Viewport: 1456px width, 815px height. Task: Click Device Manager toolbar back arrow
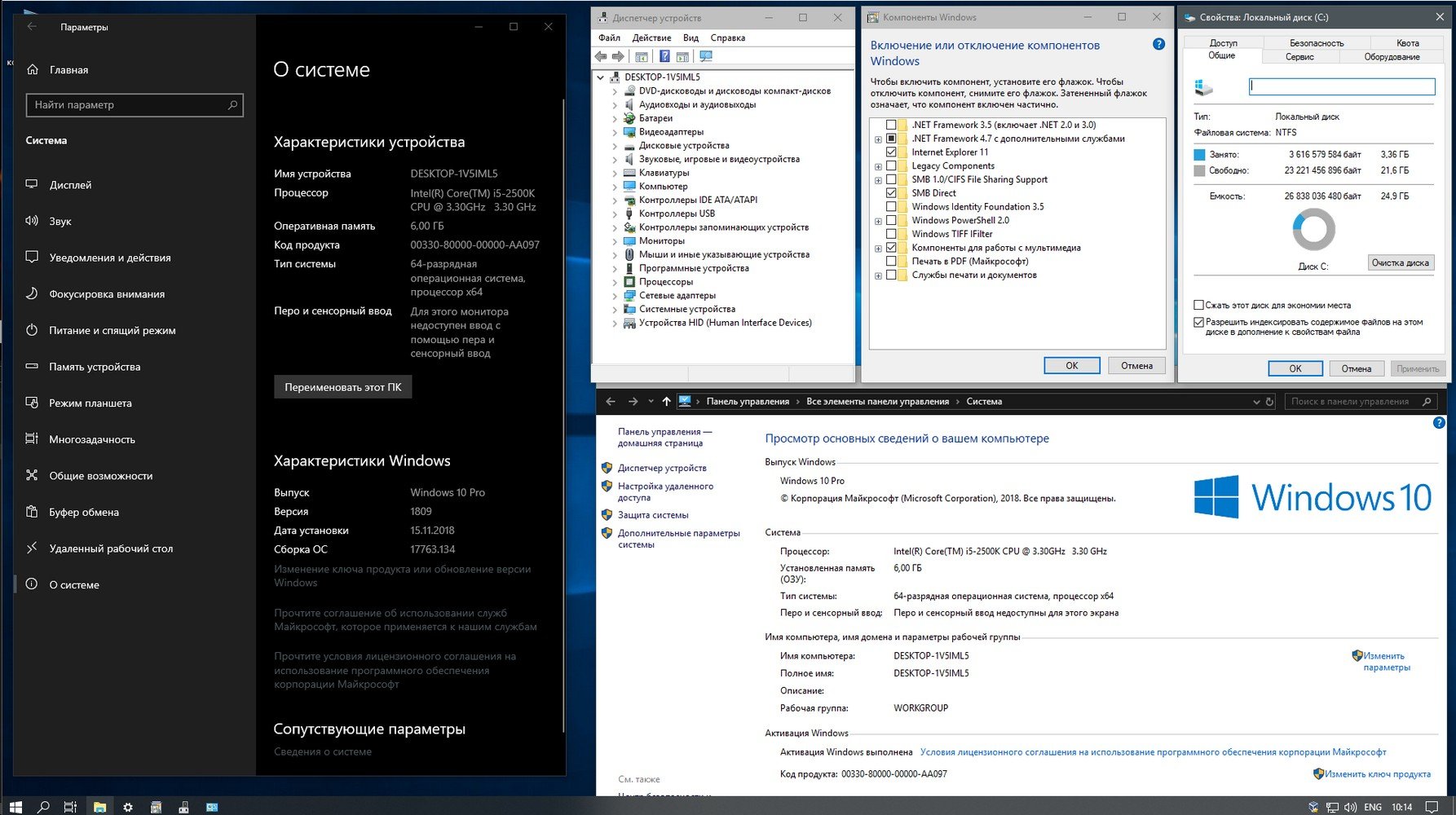coord(601,56)
